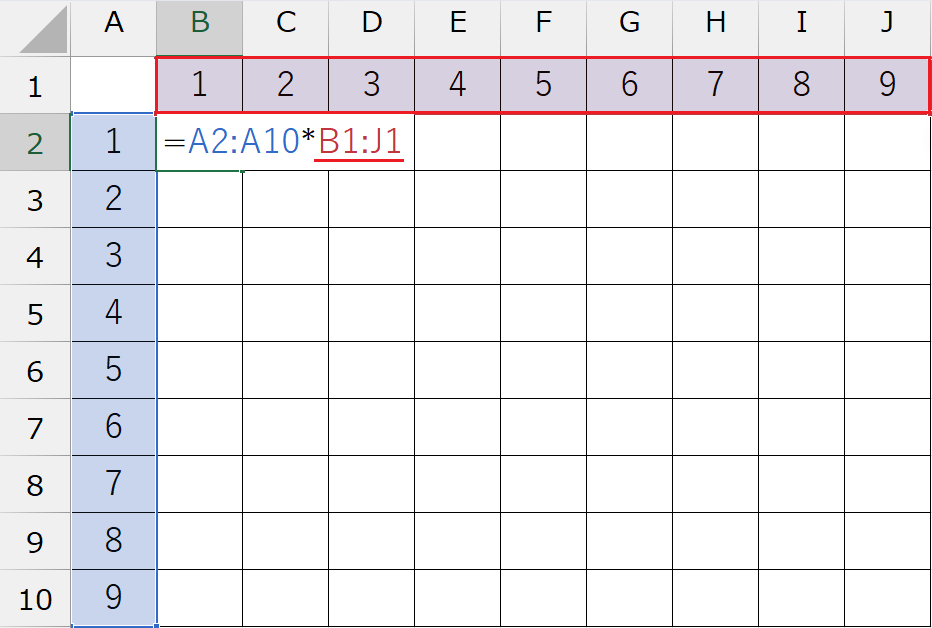Viewport: 932px width, 628px height.
Task: Select column F header
Action: (x=543, y=28)
